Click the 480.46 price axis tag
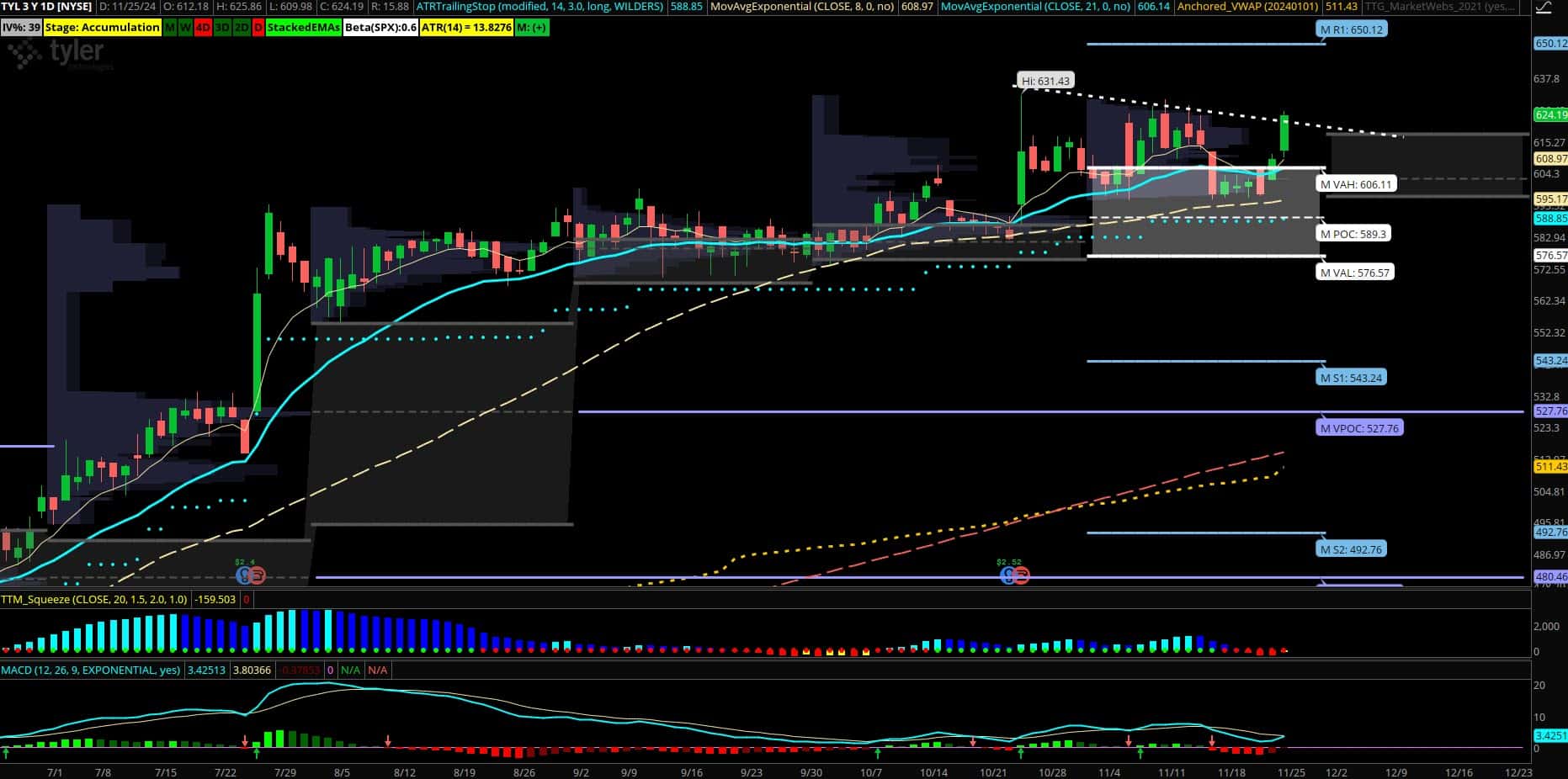The height and width of the screenshot is (779, 1568). (x=1550, y=577)
